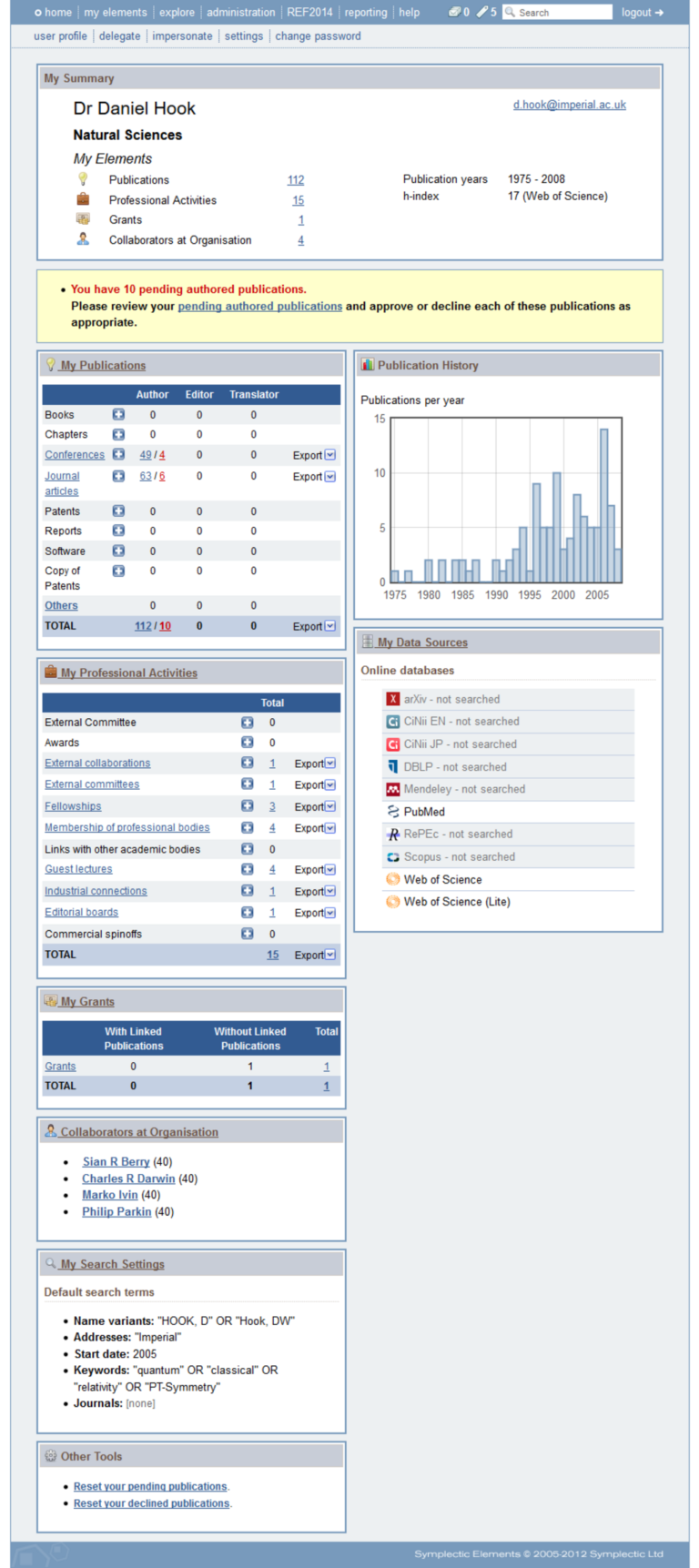699x1568 pixels.
Task: Click Reset your declined publications link
Action: [x=151, y=1503]
